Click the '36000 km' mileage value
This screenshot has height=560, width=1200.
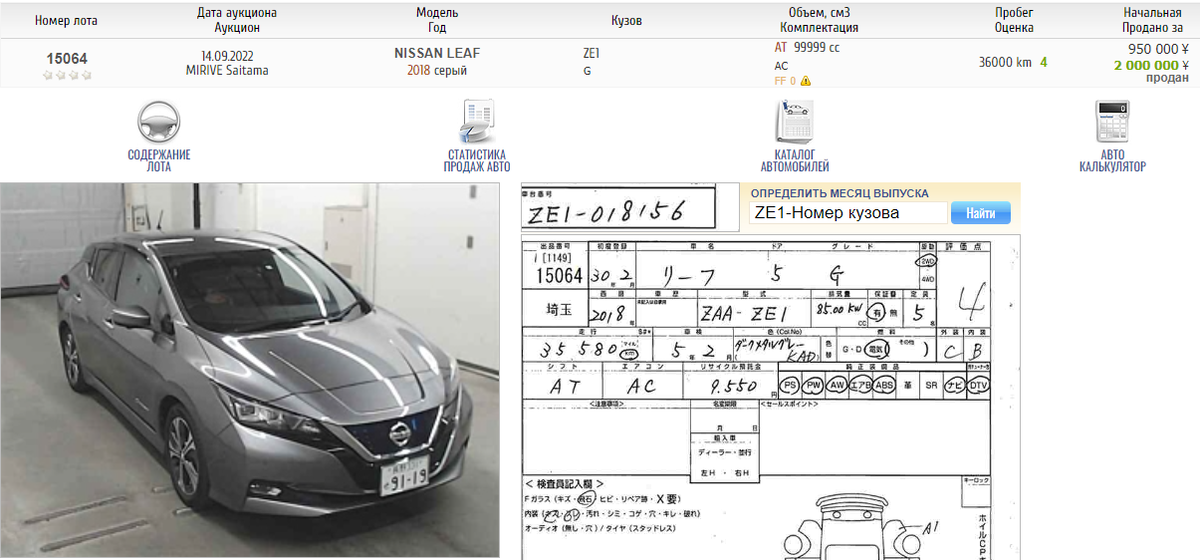point(1004,62)
